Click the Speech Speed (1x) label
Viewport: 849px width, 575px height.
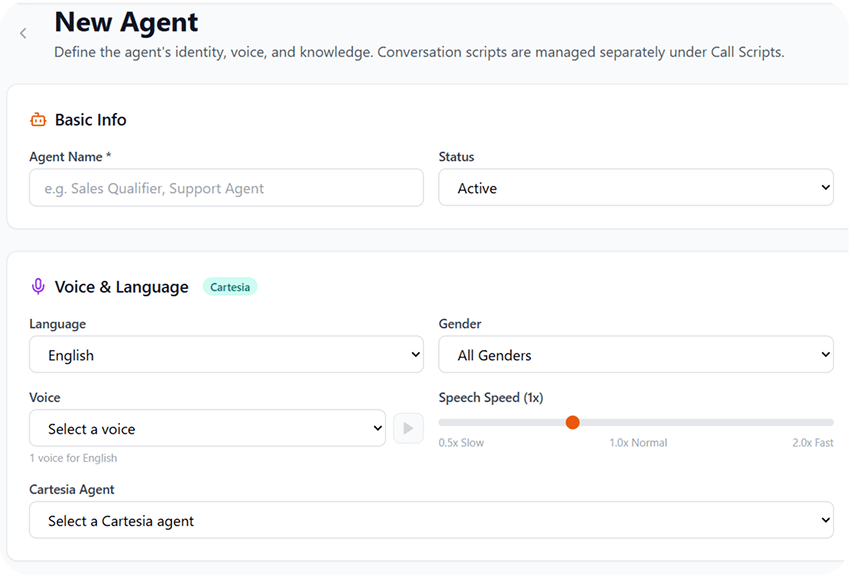click(x=491, y=397)
